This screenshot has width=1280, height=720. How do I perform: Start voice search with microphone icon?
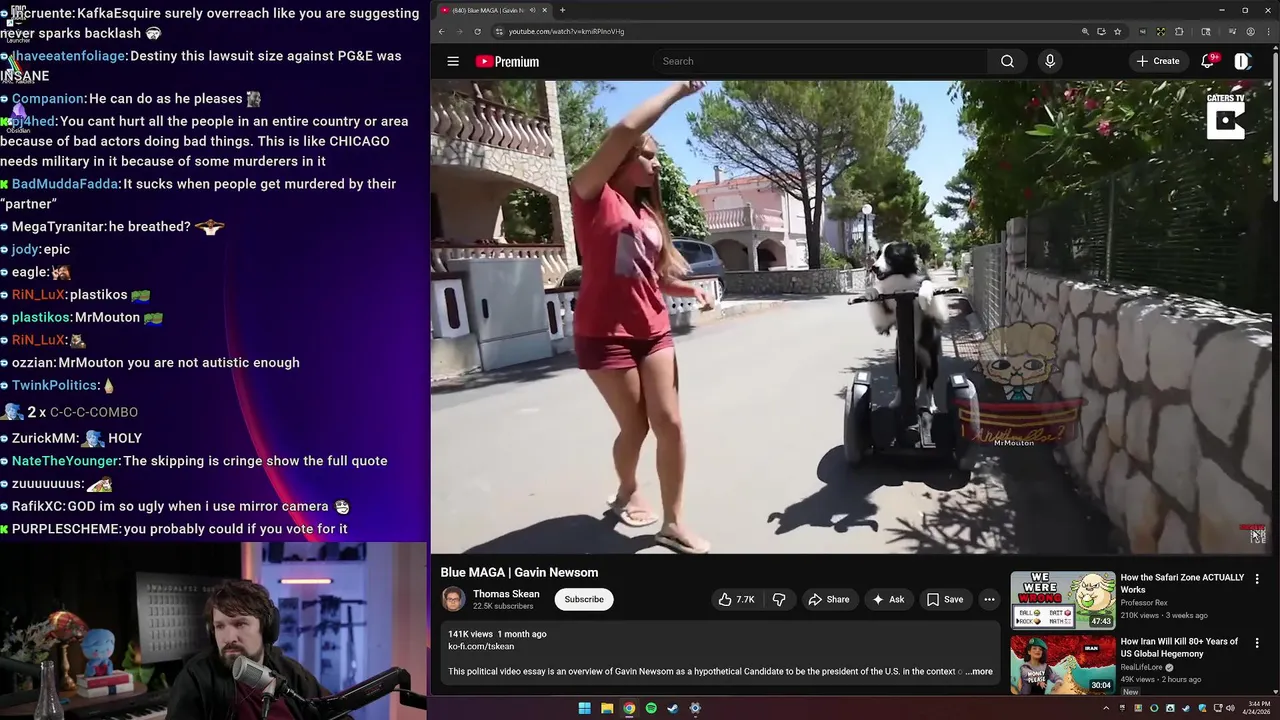coord(1049,61)
